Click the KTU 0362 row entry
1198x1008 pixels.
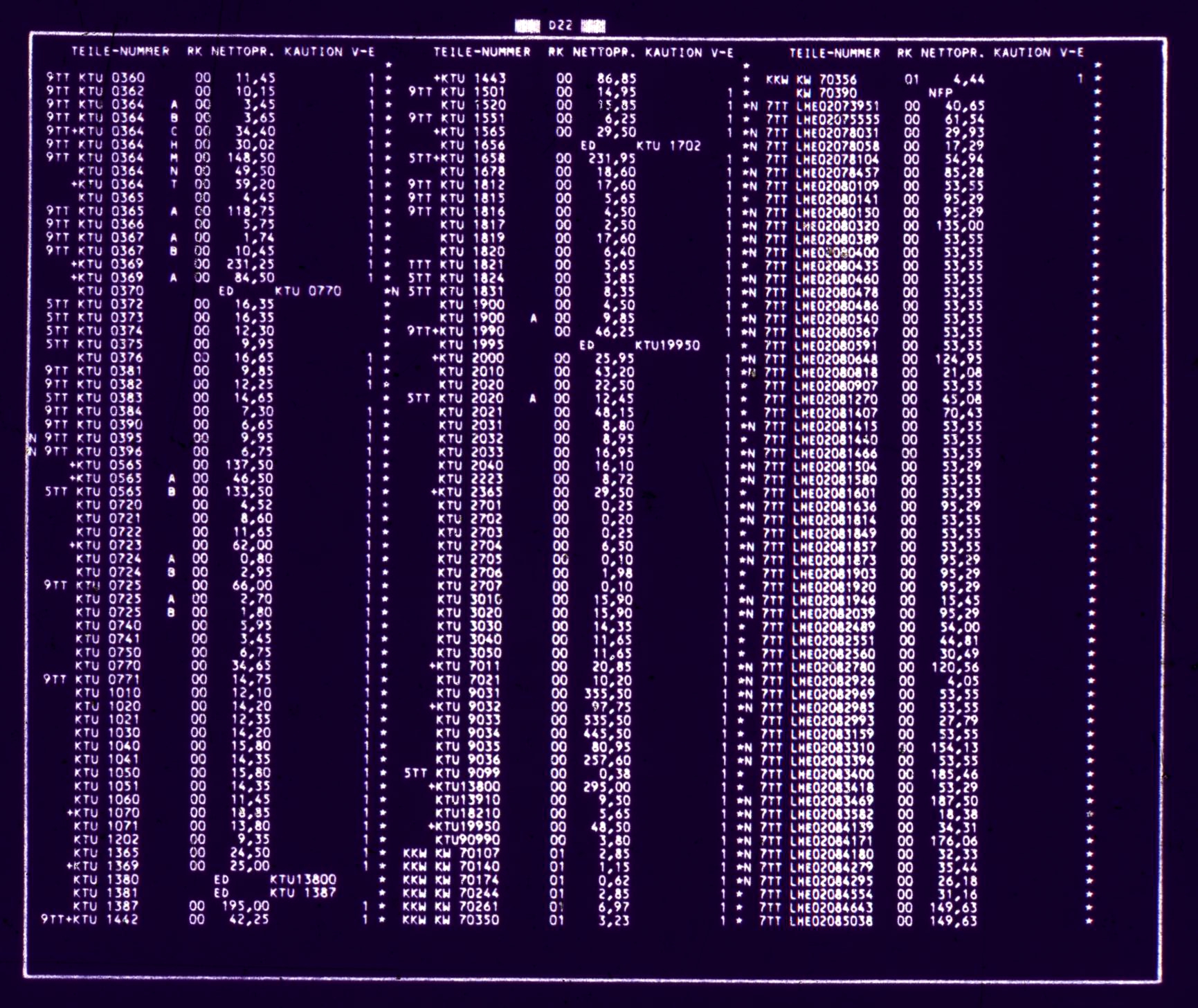(x=111, y=91)
